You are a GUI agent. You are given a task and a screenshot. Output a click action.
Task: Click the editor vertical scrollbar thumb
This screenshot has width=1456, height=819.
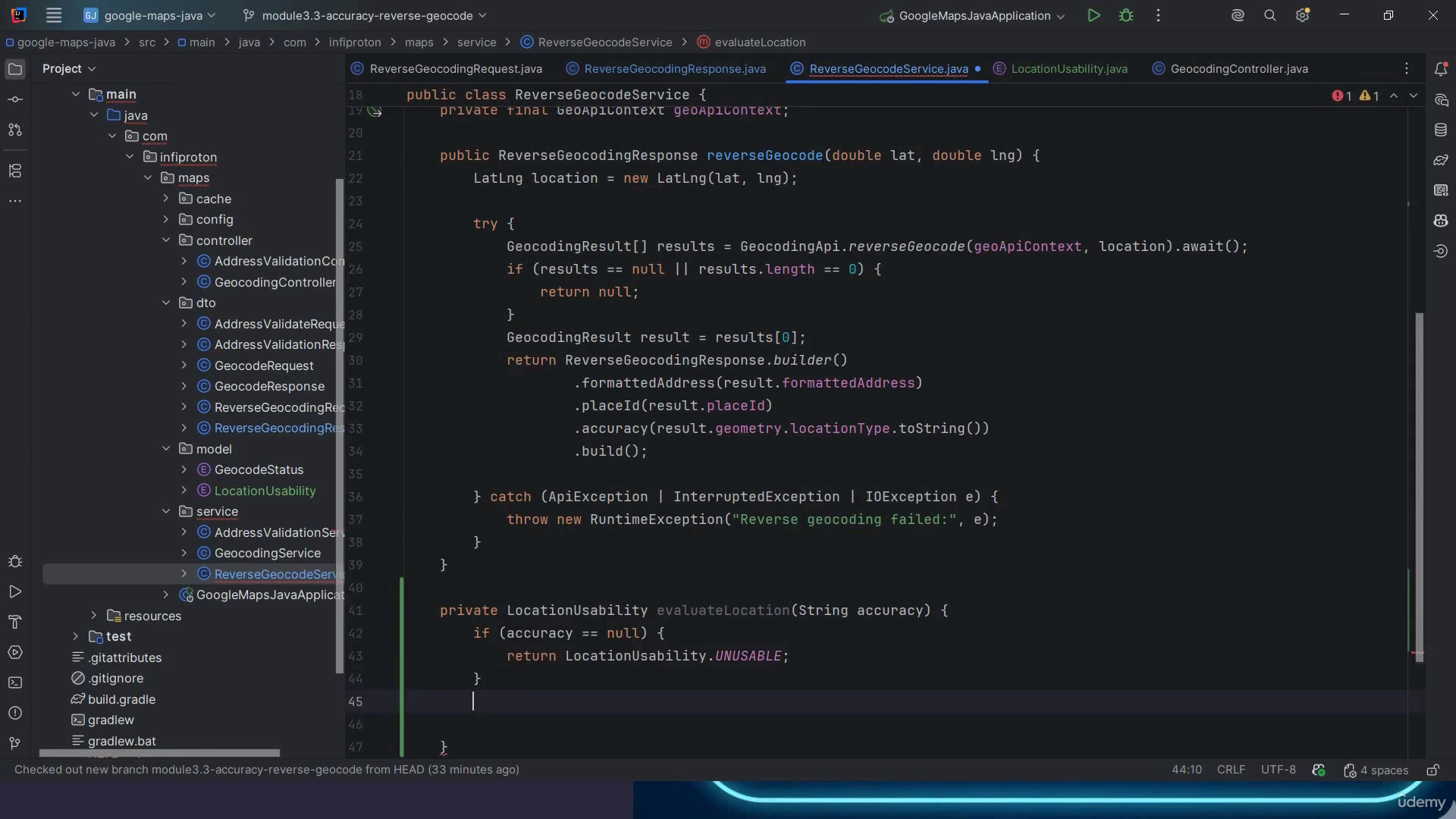(x=1419, y=487)
